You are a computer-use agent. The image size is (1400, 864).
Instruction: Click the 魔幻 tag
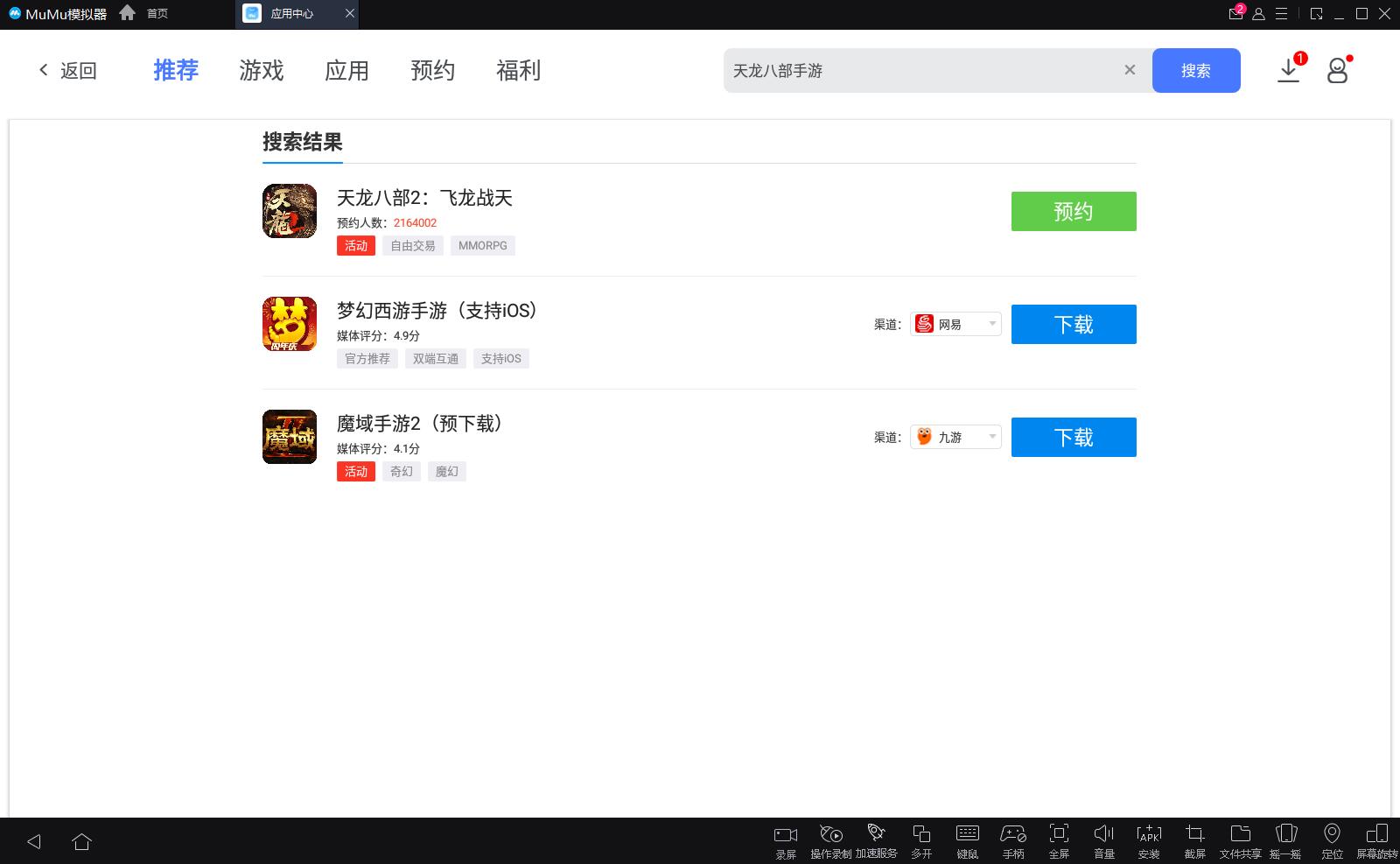[x=447, y=472]
